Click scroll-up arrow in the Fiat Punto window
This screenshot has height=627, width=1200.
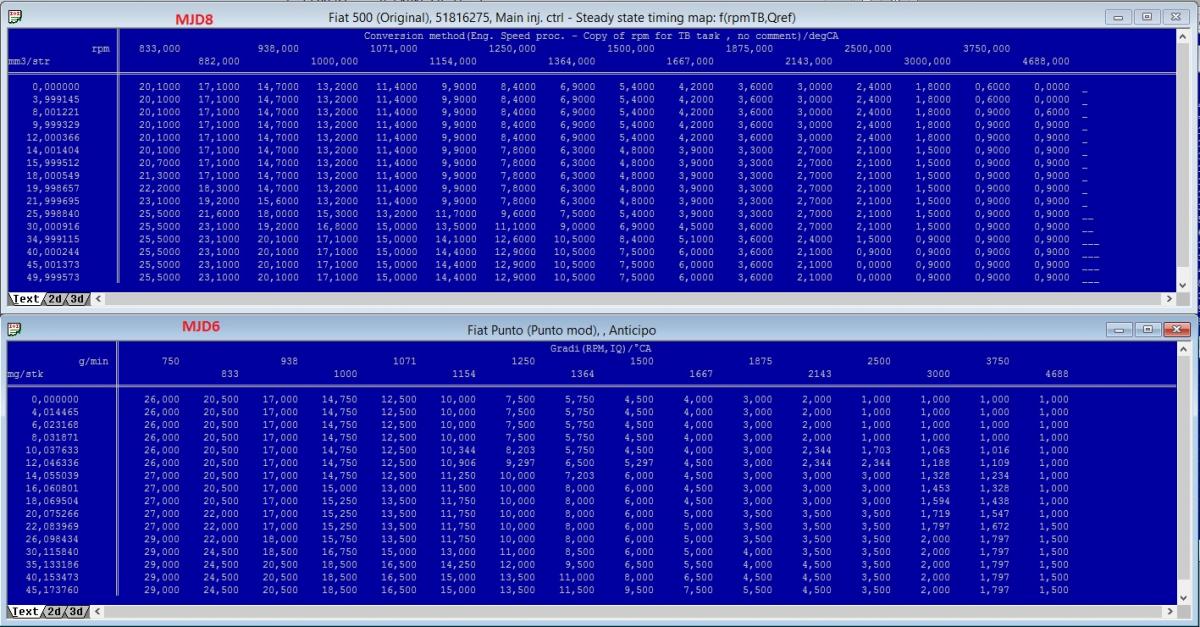[1183, 349]
